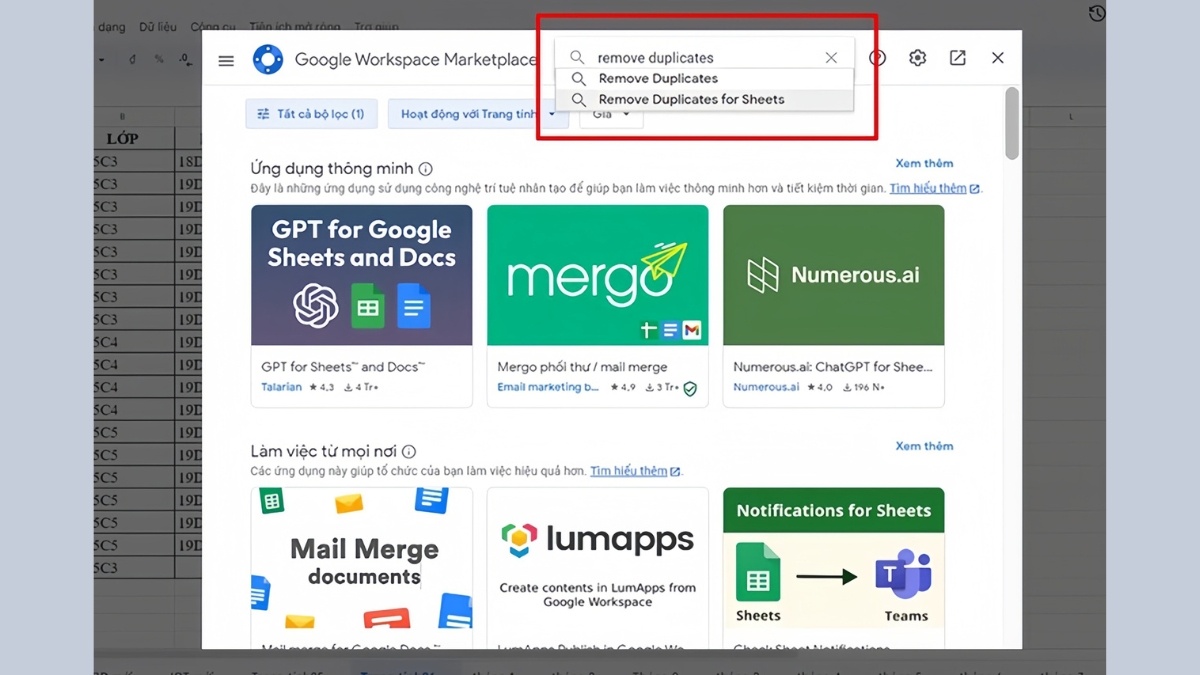Open the Numerous.ai green thumbnail
The height and width of the screenshot is (675, 1200).
833,275
